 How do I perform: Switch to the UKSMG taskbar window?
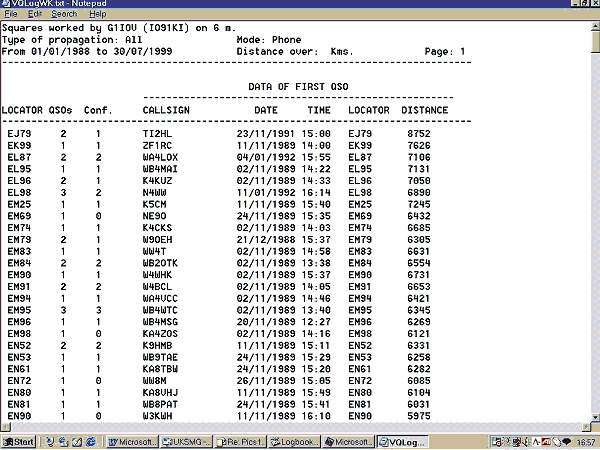point(186,442)
